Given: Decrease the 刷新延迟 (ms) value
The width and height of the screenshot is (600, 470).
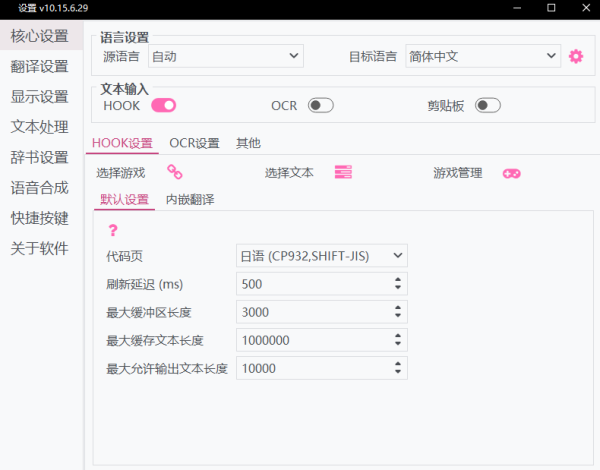Looking at the screenshot, I should pos(398,287).
